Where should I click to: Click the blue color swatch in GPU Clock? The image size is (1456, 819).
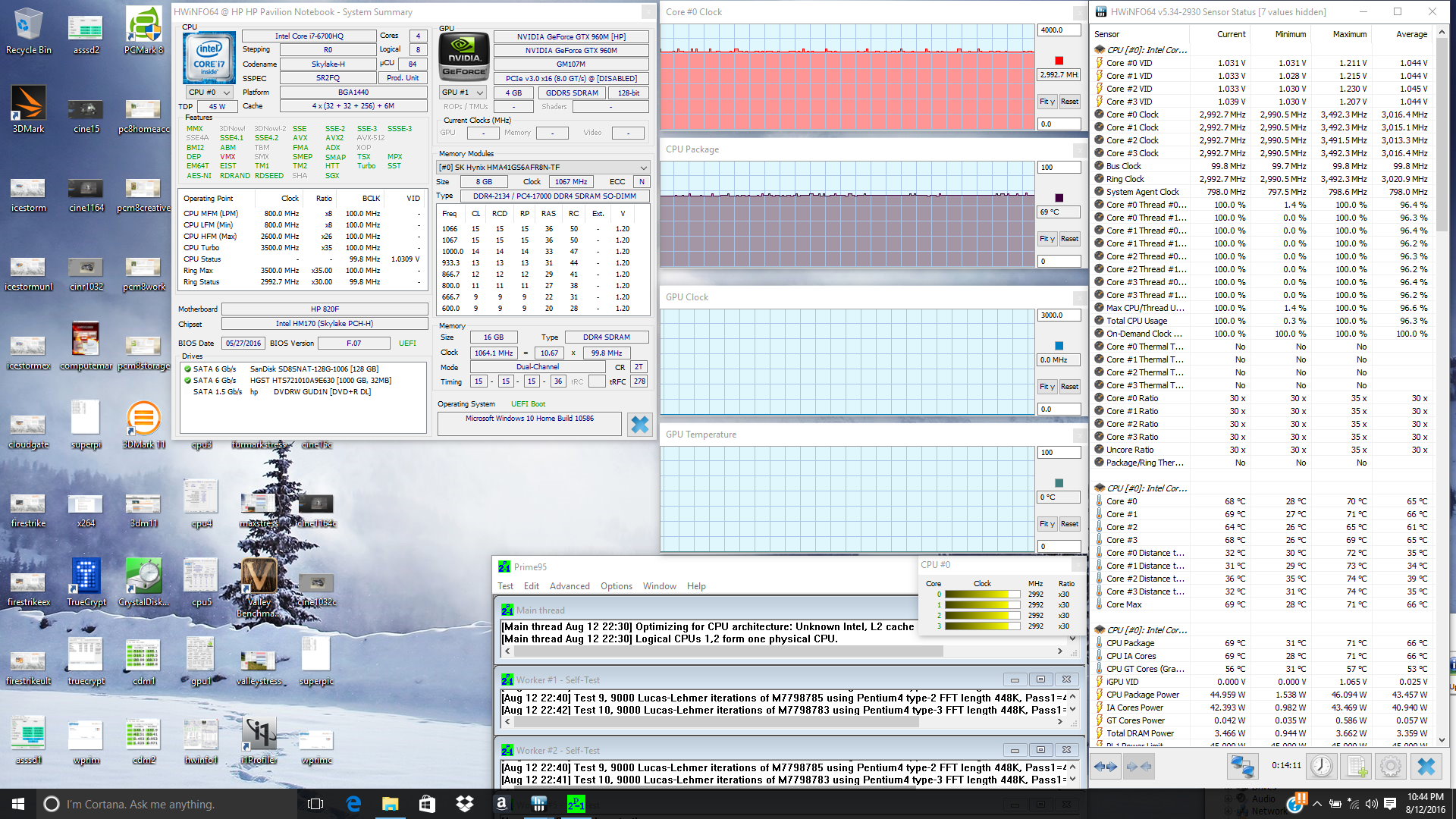point(1059,346)
